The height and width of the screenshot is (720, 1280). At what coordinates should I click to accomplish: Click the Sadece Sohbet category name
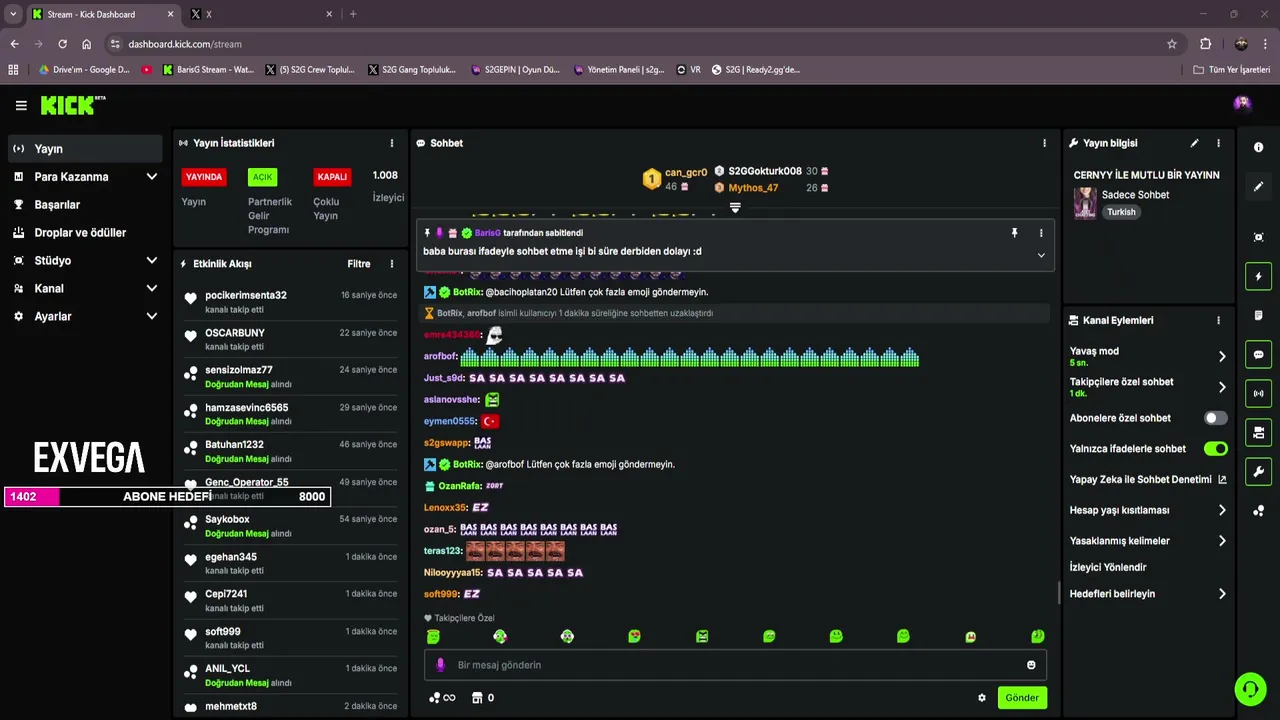tap(1135, 195)
